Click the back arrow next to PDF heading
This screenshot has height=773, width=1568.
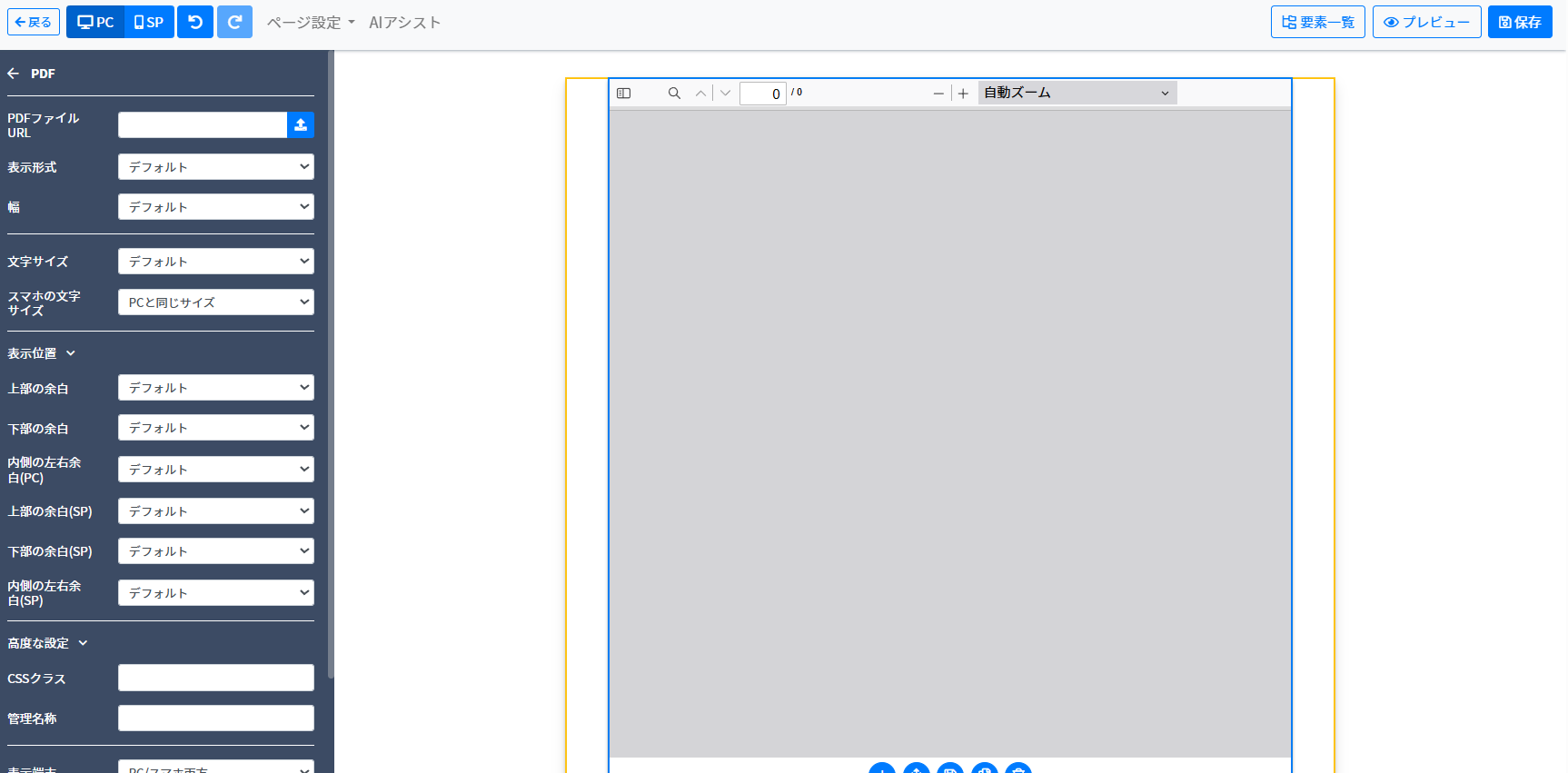[14, 74]
